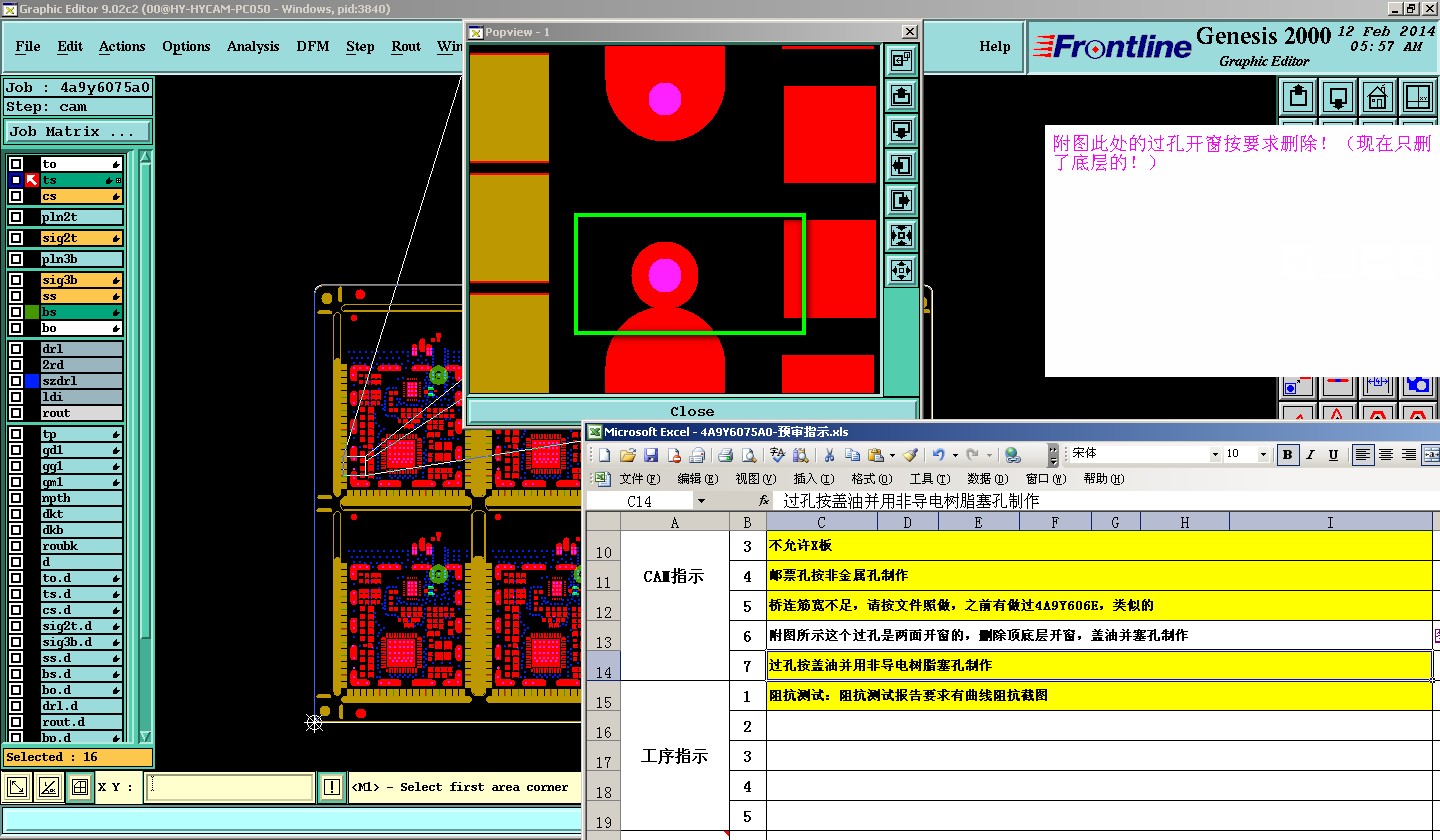The image size is (1440, 840).
Task: Click the pan down icon in right toolbar
Action: 1338,97
